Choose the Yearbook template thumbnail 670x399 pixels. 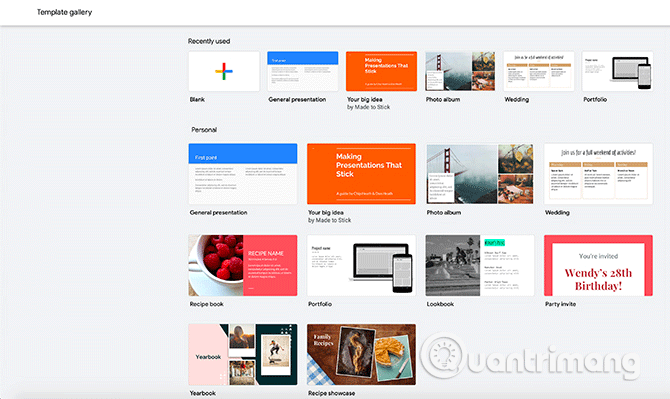[x=243, y=354]
